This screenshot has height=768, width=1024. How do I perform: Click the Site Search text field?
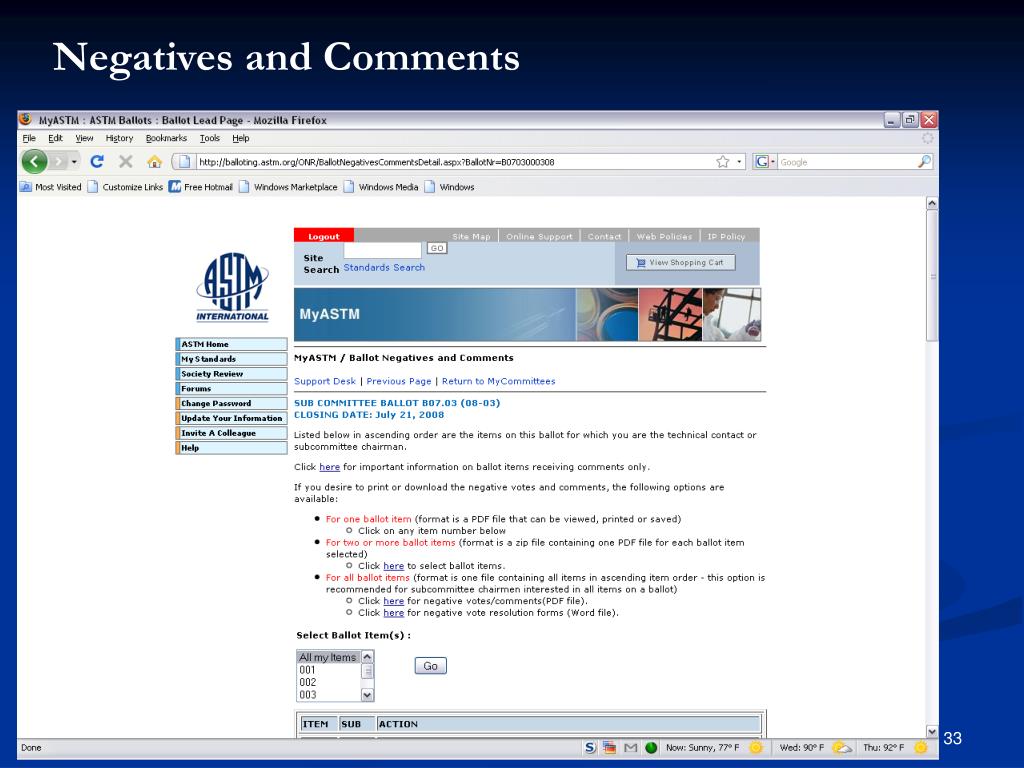[x=383, y=249]
